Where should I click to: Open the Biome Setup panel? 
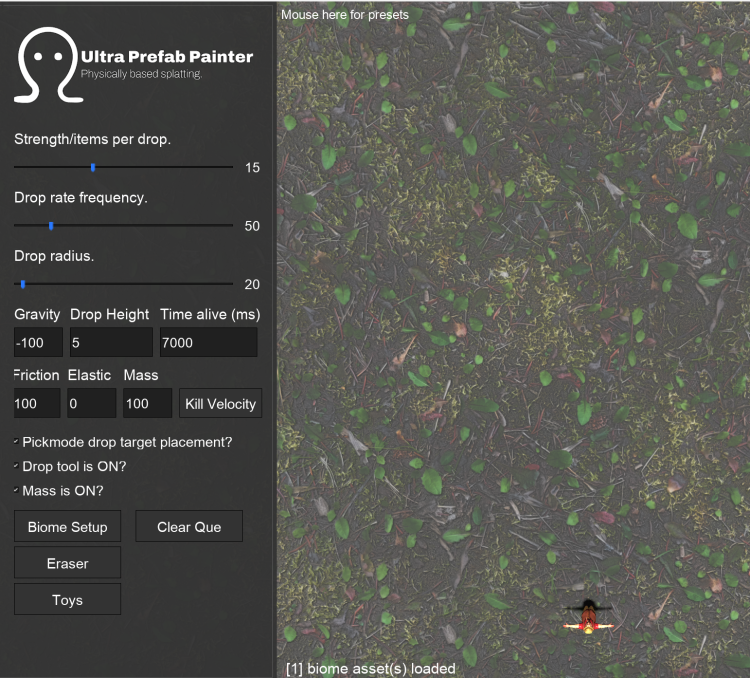(x=67, y=527)
